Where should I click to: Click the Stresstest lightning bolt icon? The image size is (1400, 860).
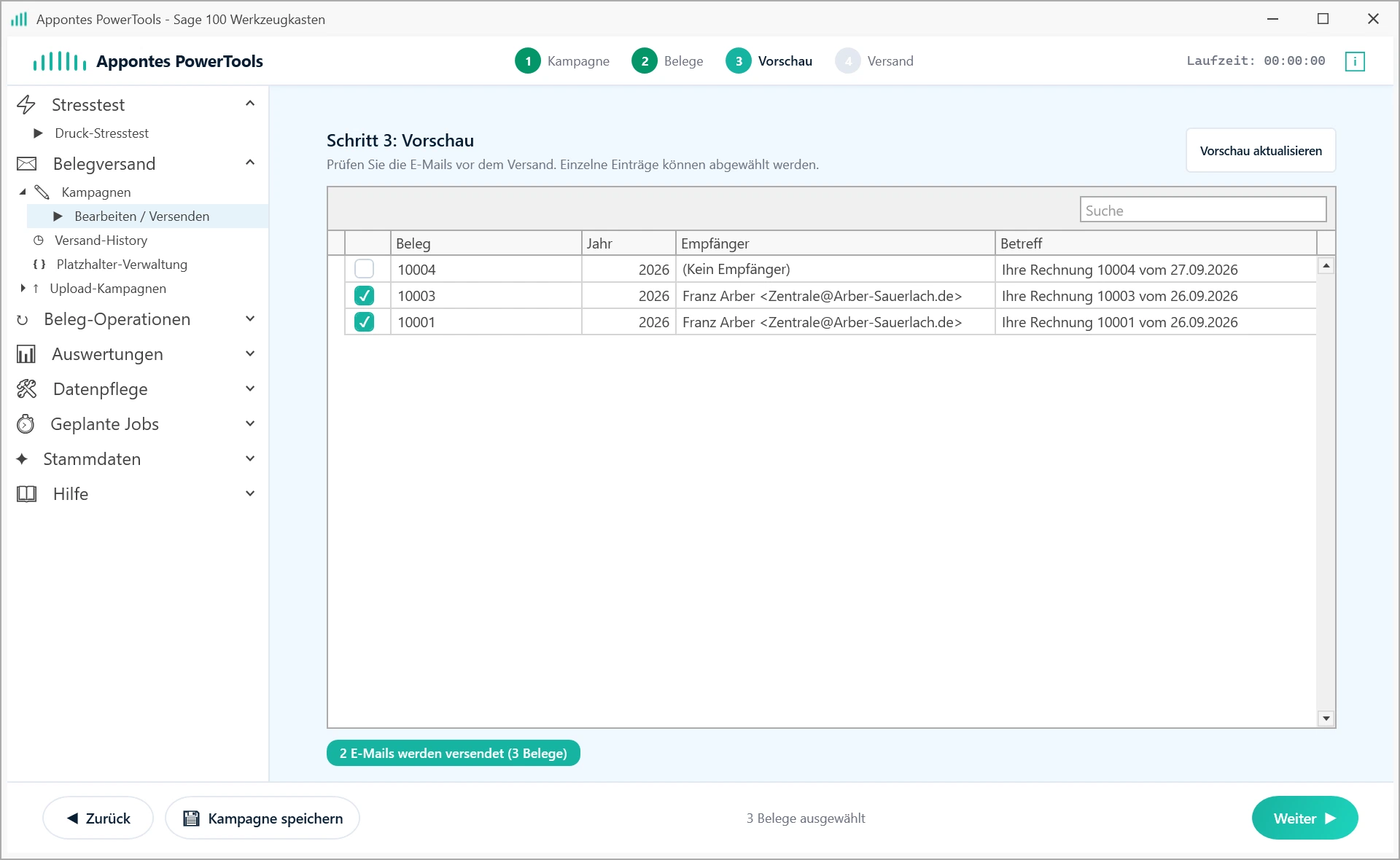(x=26, y=105)
